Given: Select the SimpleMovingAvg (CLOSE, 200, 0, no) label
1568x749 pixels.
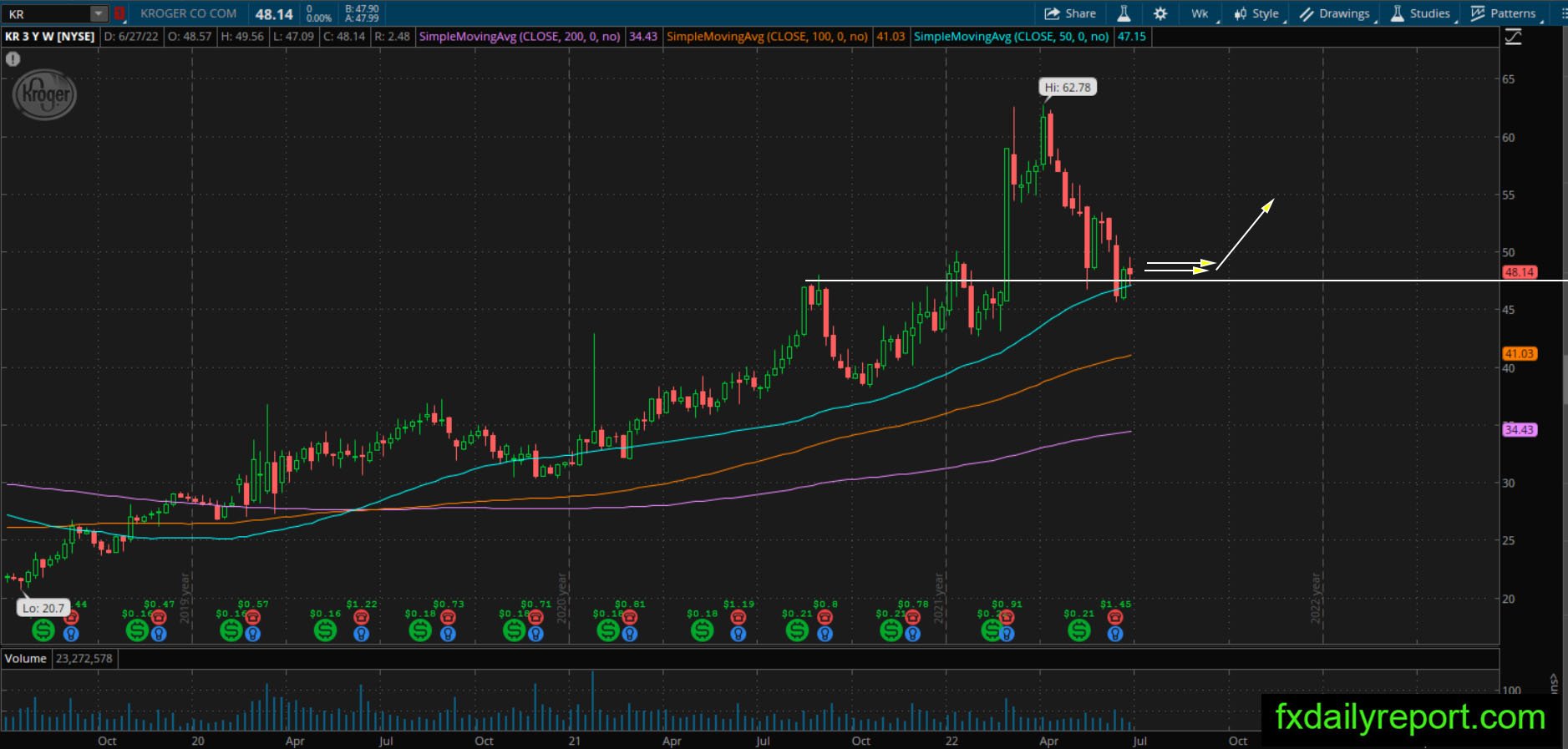Looking at the screenshot, I should click(x=520, y=37).
